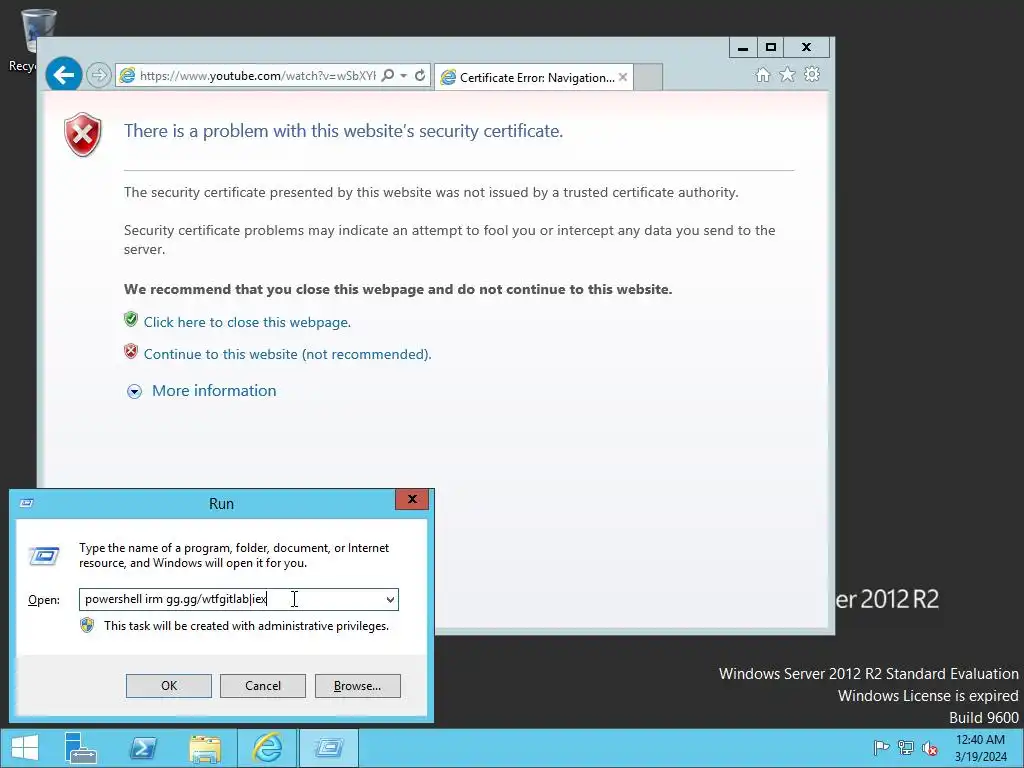Click the red shield icon beside Continue link
Viewport: 1024px width, 768px height.
(x=131, y=351)
